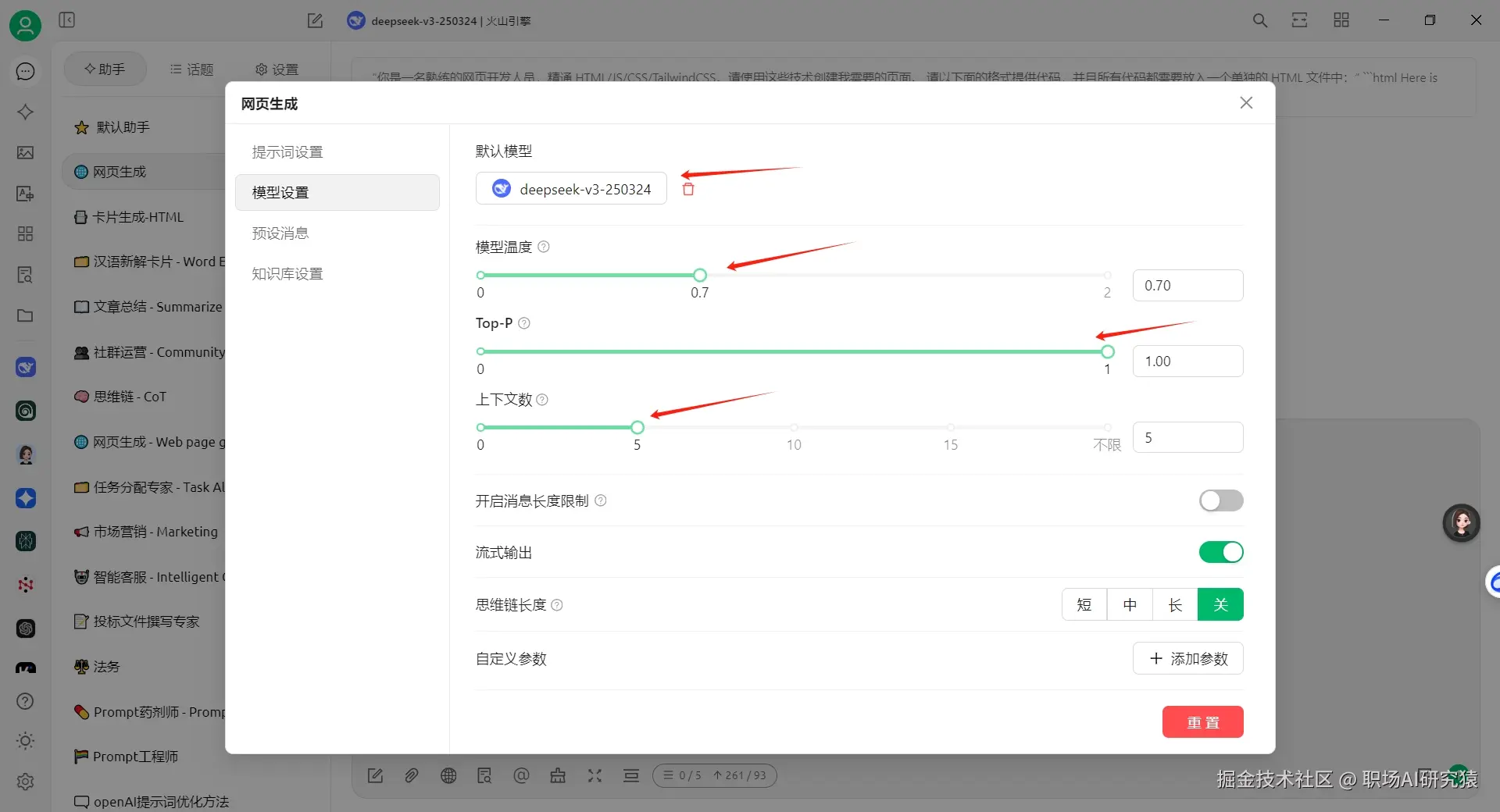This screenshot has width=1500, height=812.
Task: Delete the deepseek-v3-250324 default model via trash icon
Action: click(x=687, y=188)
